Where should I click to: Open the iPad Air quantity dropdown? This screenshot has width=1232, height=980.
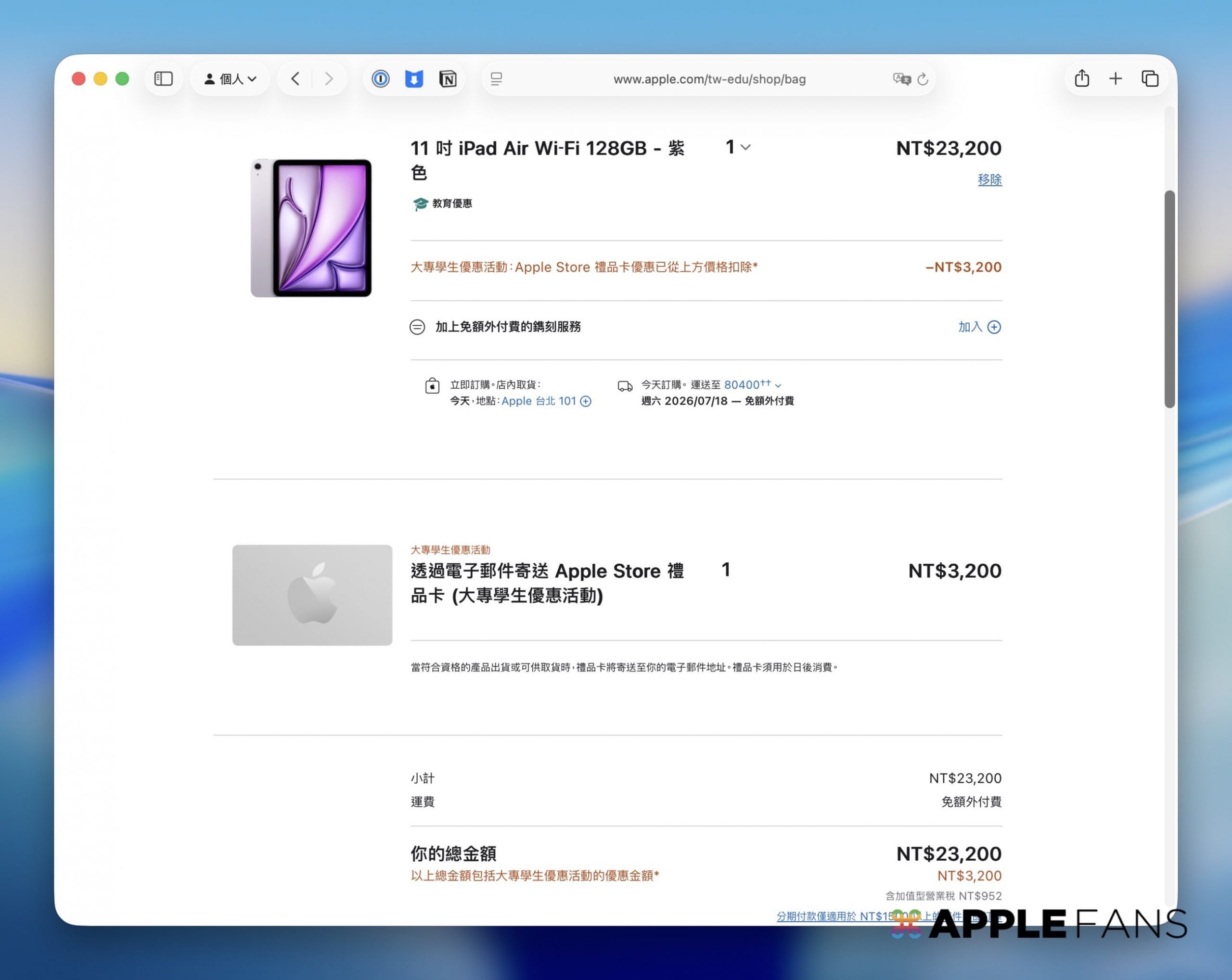(738, 147)
